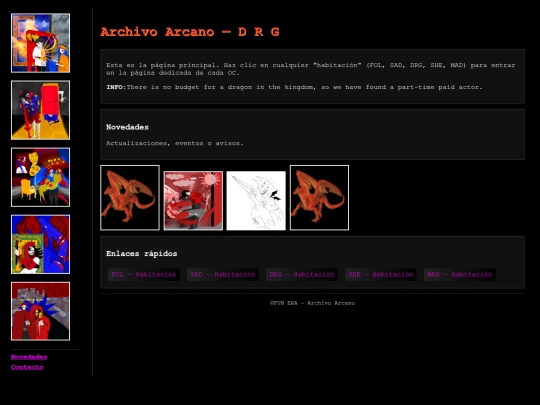Open the sidebar artwork with the blue dragon
This screenshot has height=405, width=540.
[40, 245]
